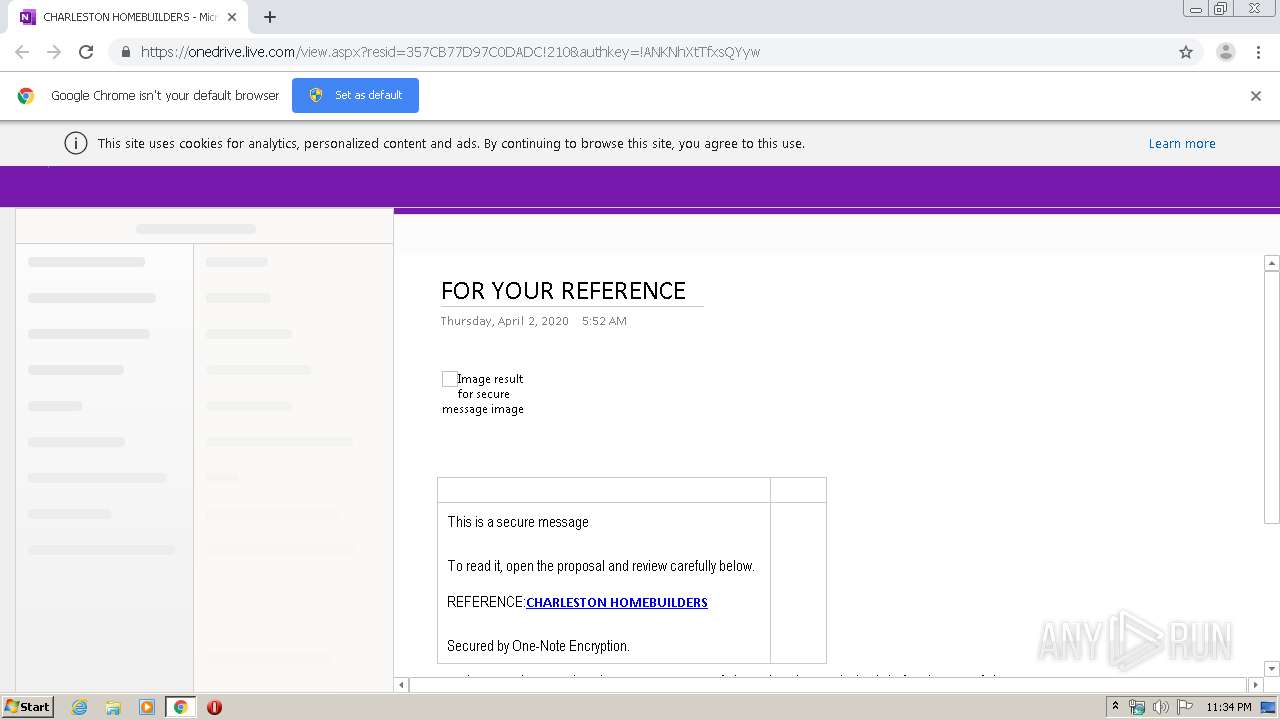
Task: Open the Chrome three-dot menu
Action: [1258, 52]
